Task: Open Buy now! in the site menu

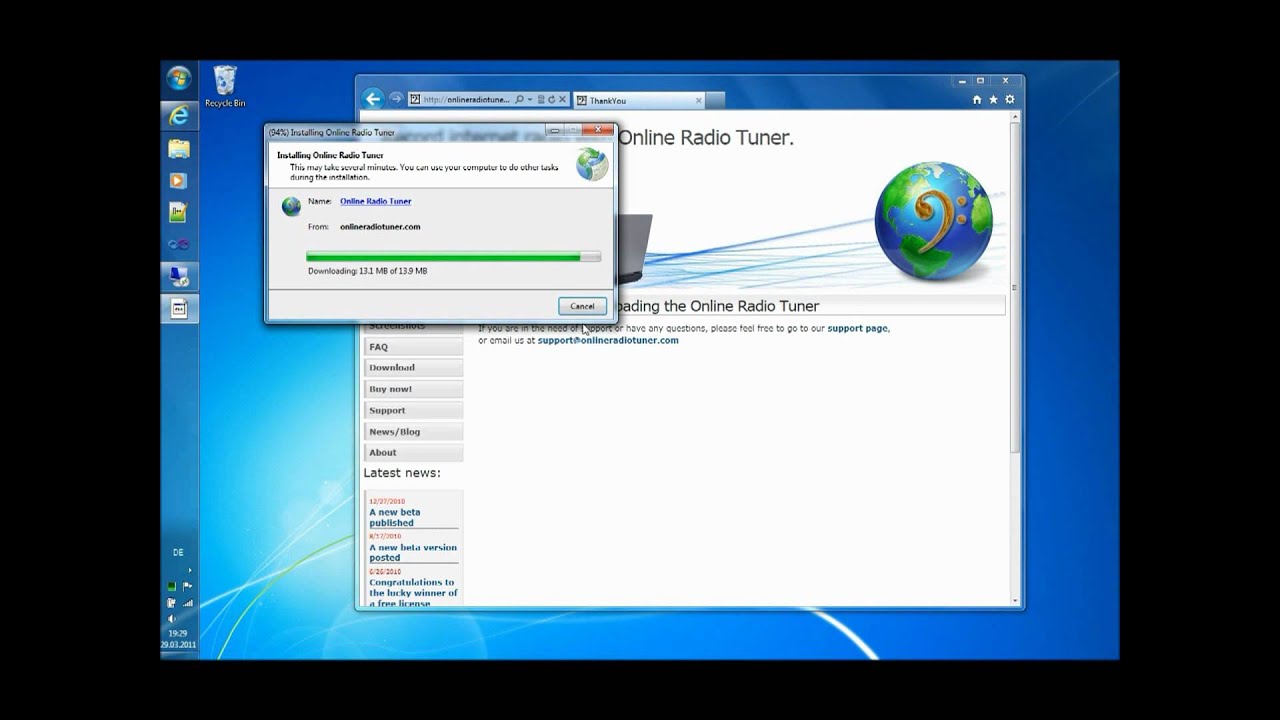Action: (x=413, y=389)
